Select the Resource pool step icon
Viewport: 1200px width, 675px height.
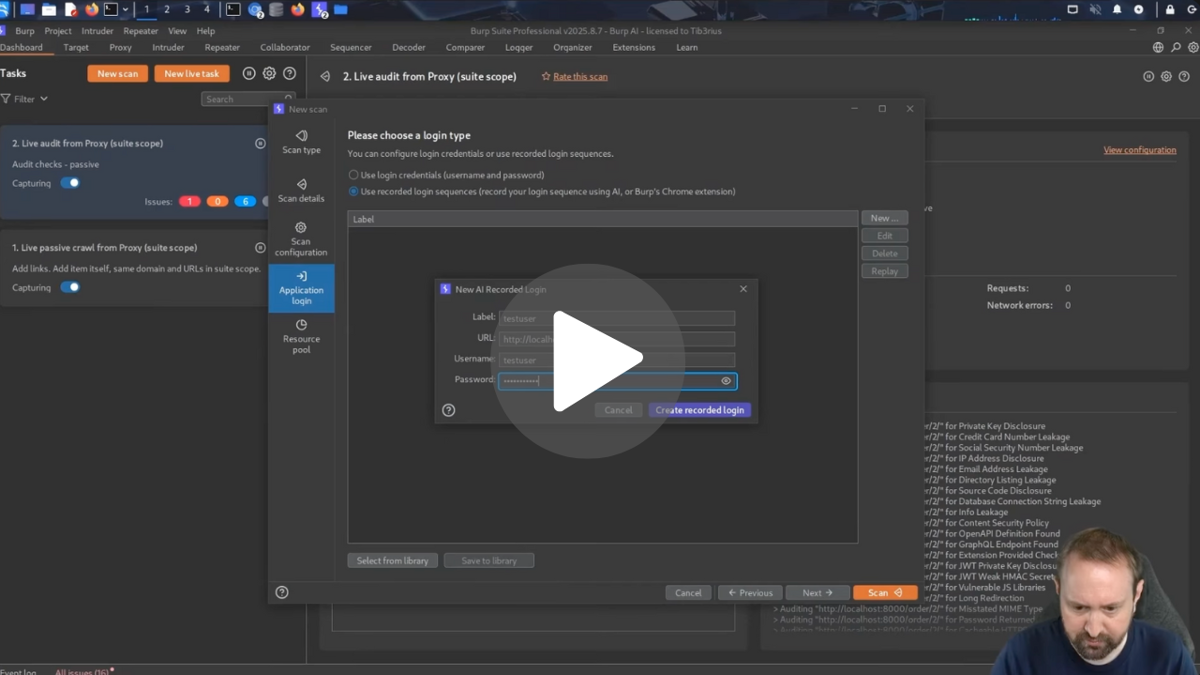(301, 325)
